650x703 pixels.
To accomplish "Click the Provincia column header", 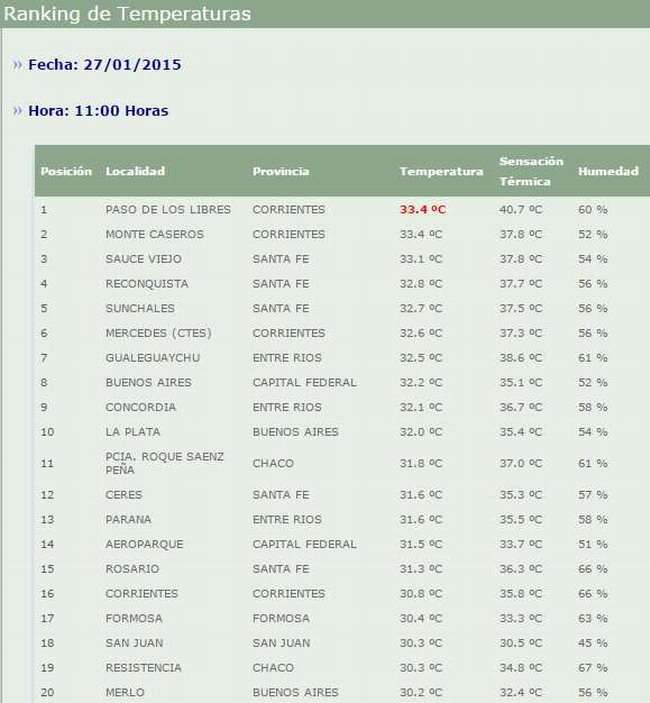I will [x=281, y=171].
